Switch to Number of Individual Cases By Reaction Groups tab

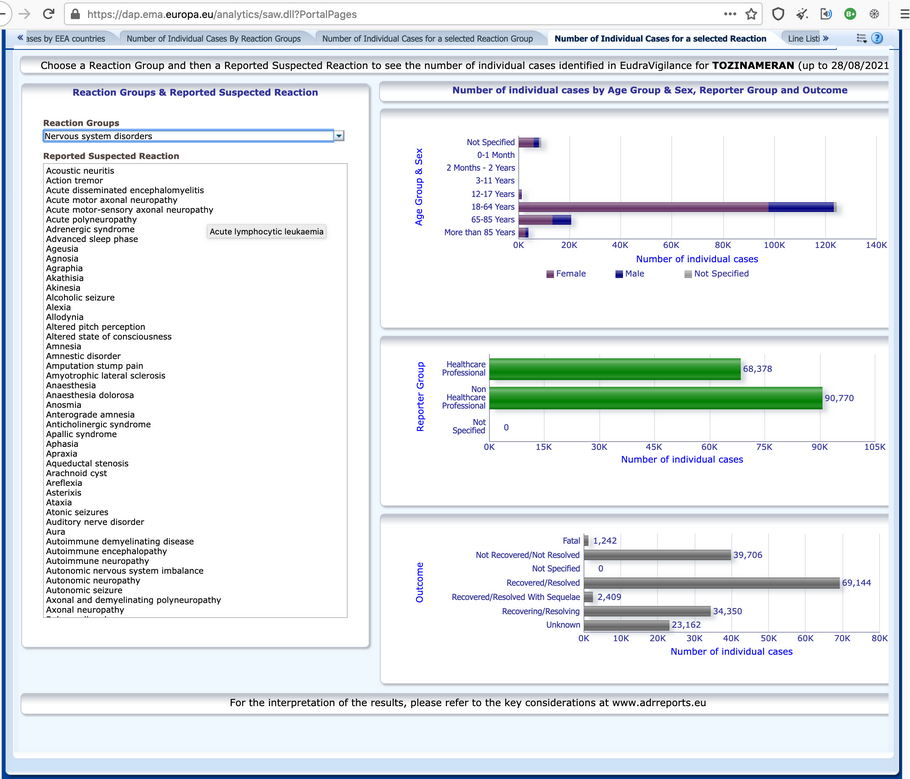tap(214, 39)
